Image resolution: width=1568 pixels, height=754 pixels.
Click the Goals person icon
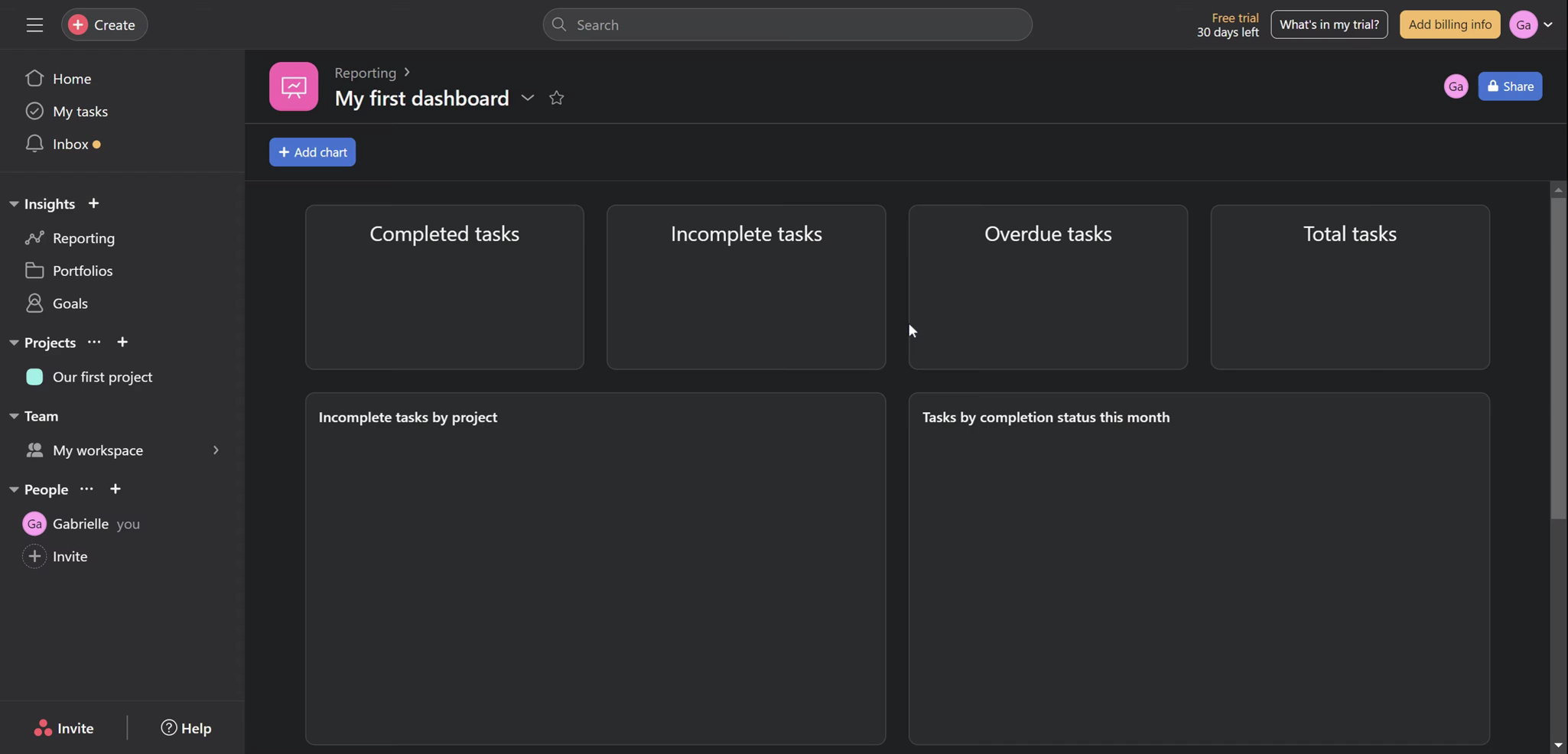pos(34,304)
